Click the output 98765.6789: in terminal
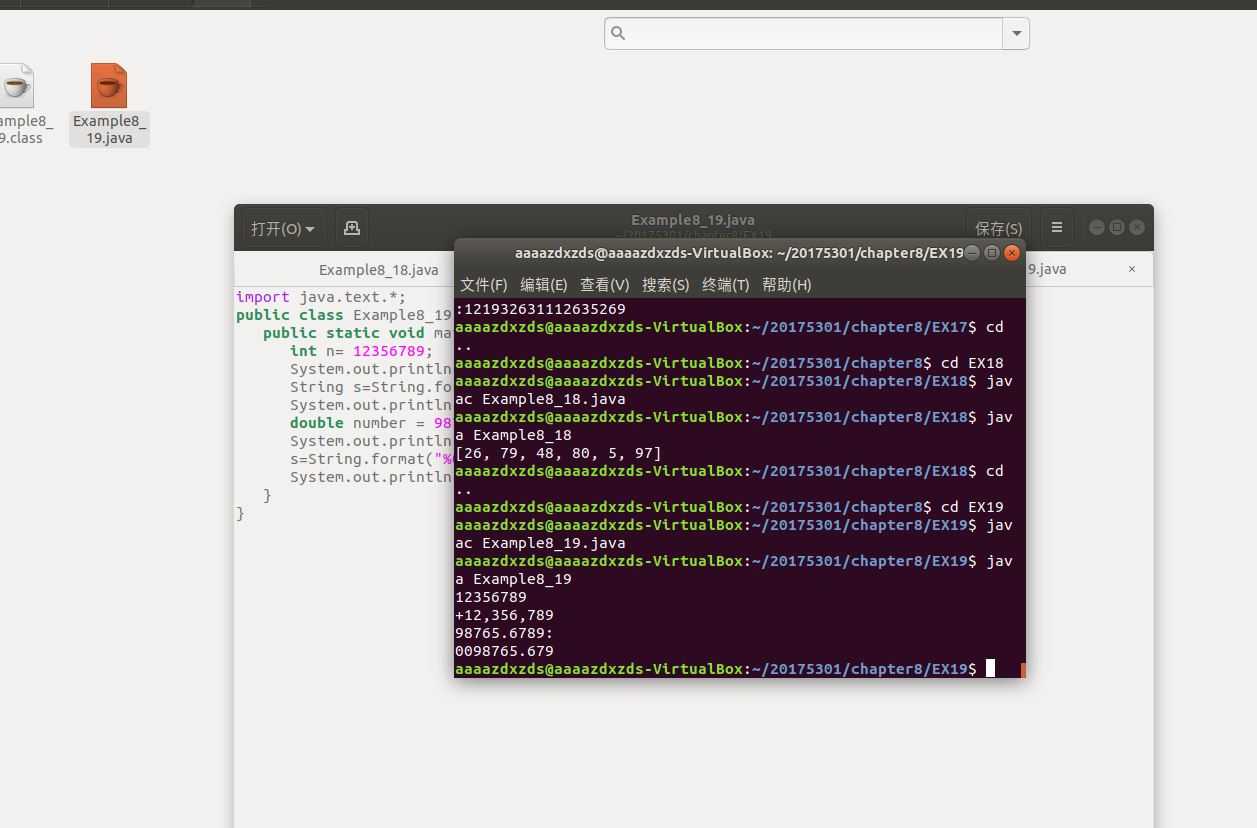Viewport: 1257px width, 828px height. [x=504, y=633]
